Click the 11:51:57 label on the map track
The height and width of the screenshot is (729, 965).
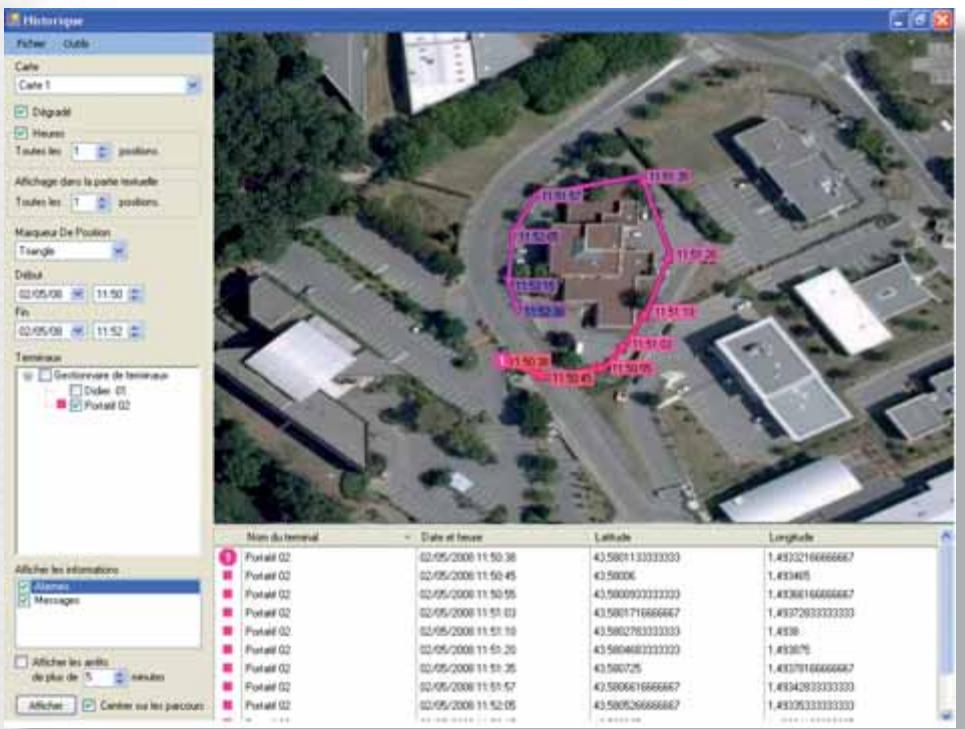pos(561,196)
